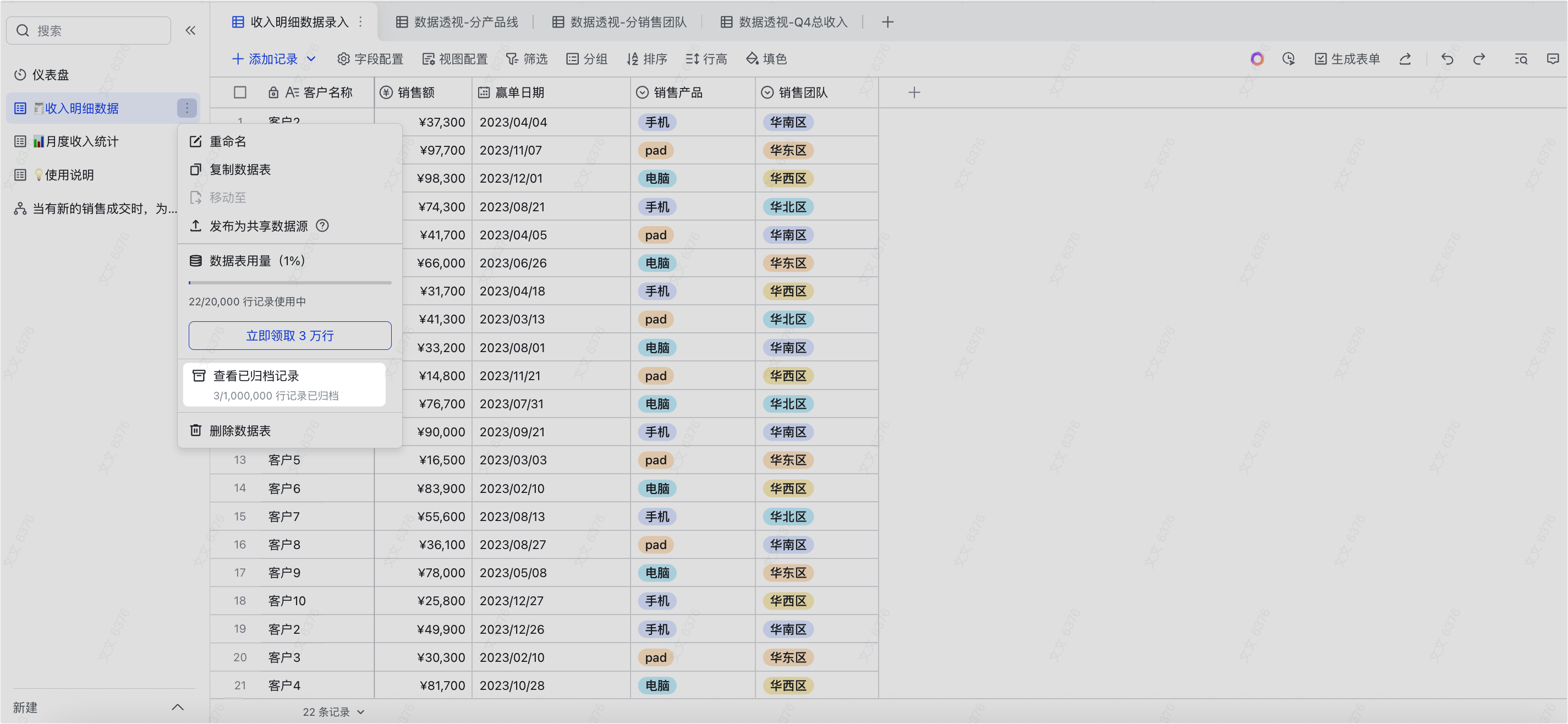Select 复制数据表 in the context menu

click(289, 169)
